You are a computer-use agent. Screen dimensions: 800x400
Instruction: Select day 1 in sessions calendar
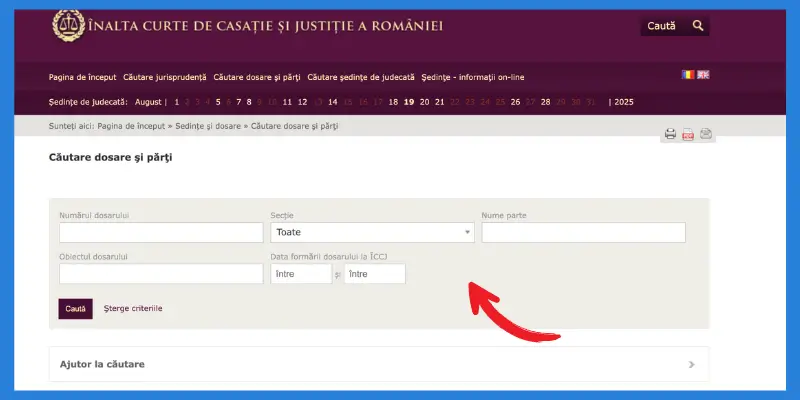[x=177, y=102]
